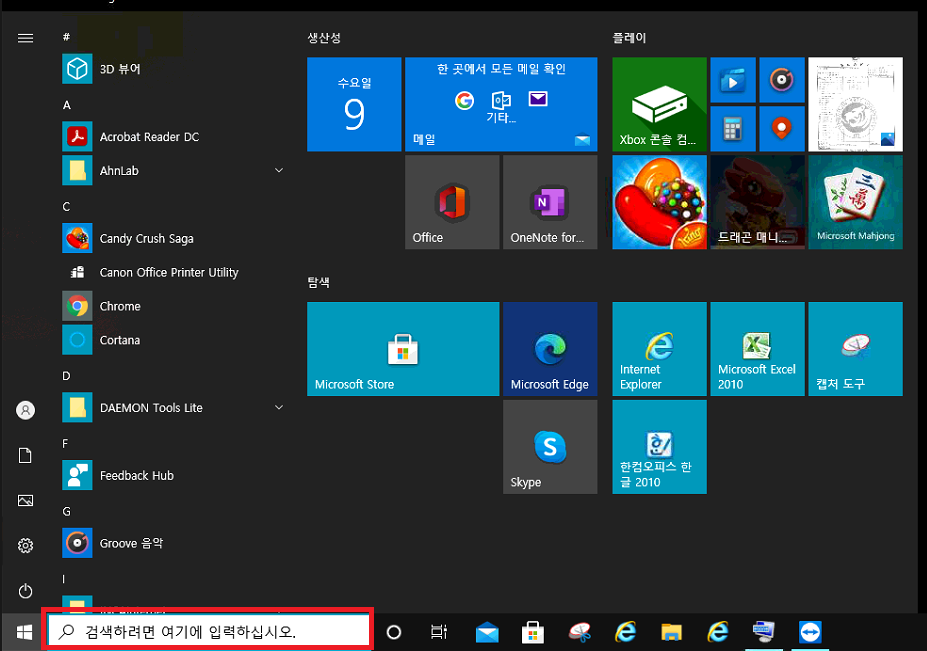Open Pictures icon in Start sidebar
Viewport: 927px width, 651px height.
click(x=25, y=501)
